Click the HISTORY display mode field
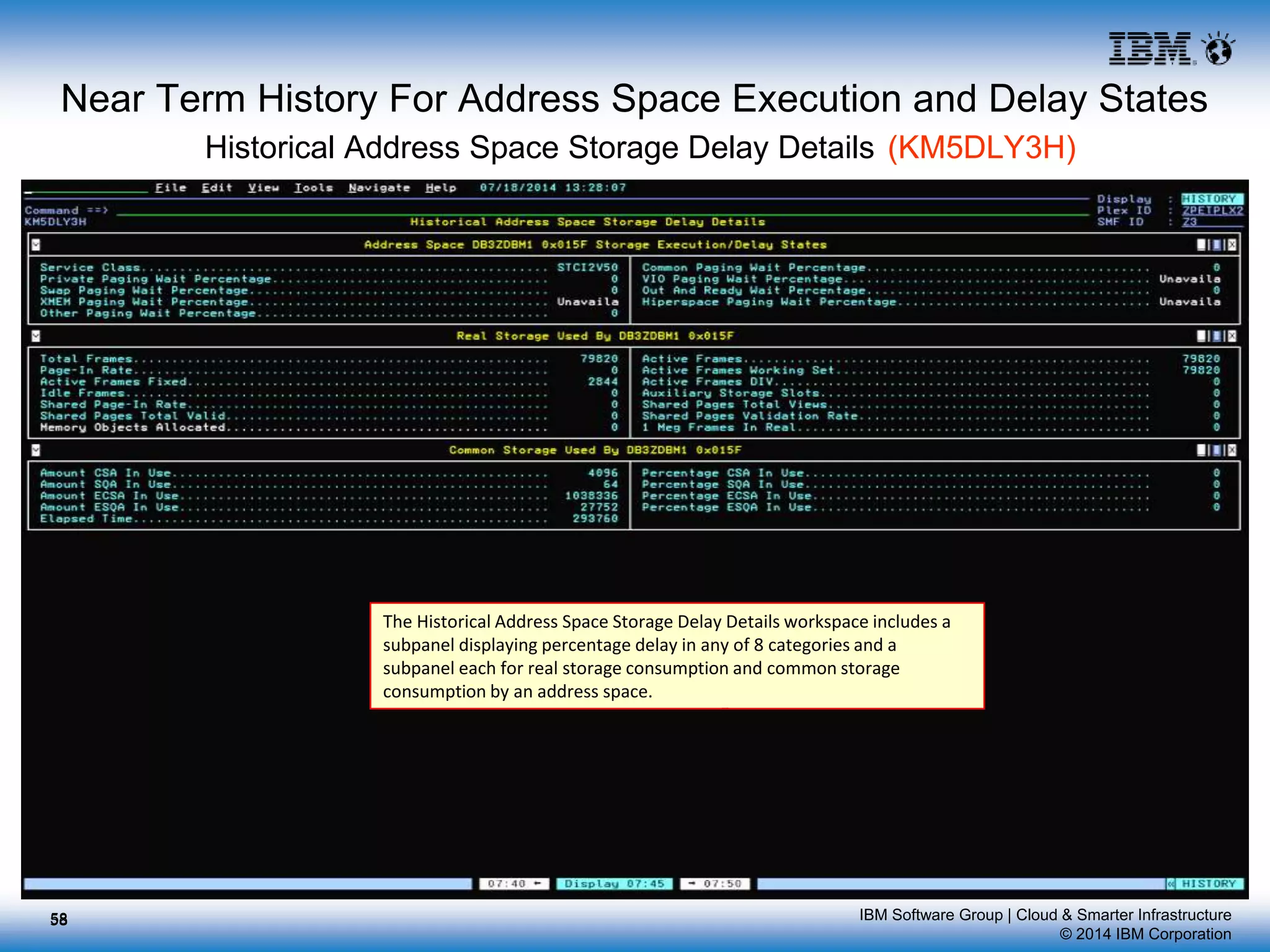Viewport: 1270px width, 952px height. [x=1212, y=199]
